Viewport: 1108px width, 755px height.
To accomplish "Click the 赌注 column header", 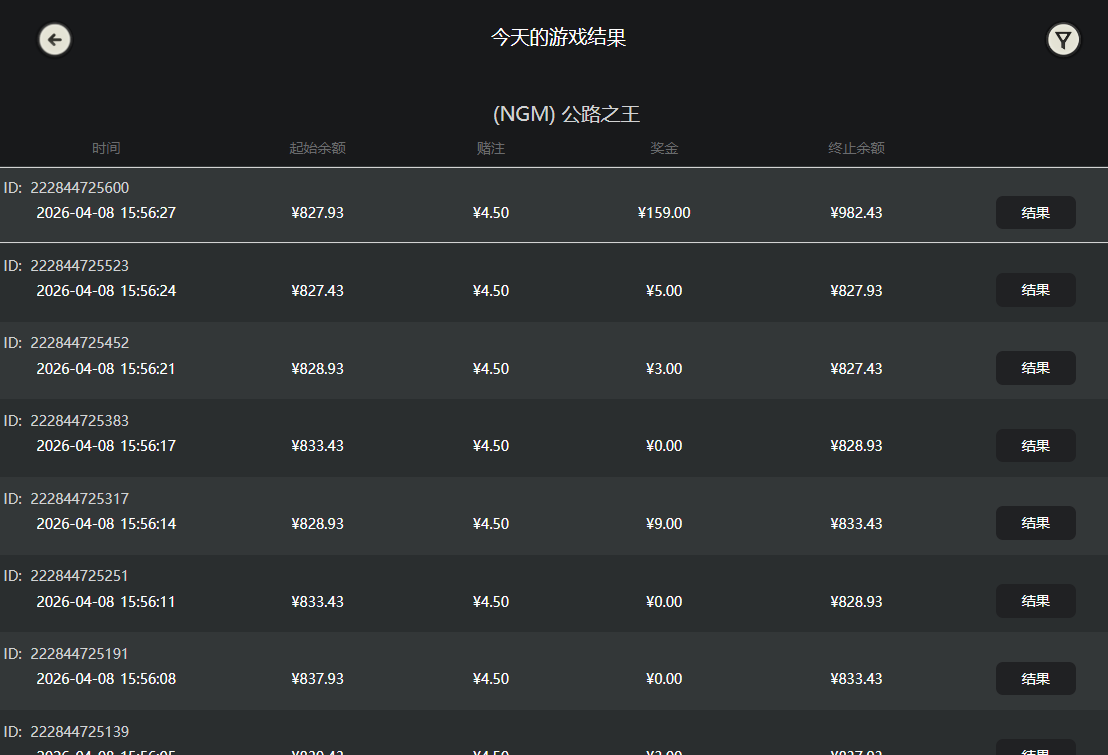I will [x=491, y=147].
